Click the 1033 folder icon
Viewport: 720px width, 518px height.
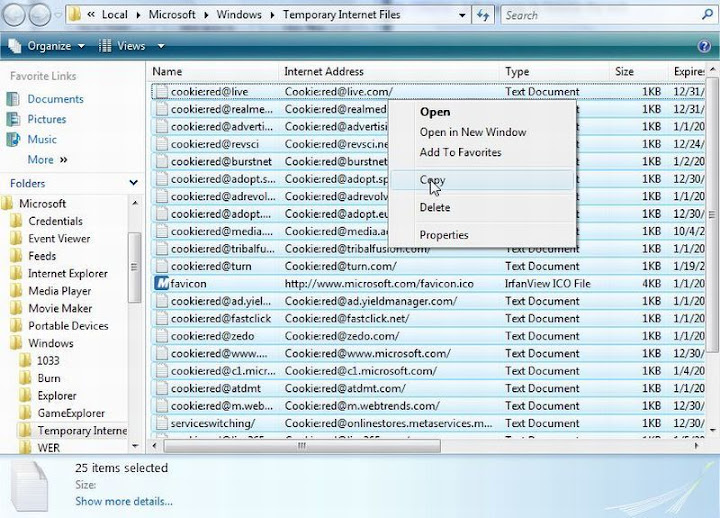coord(26,360)
